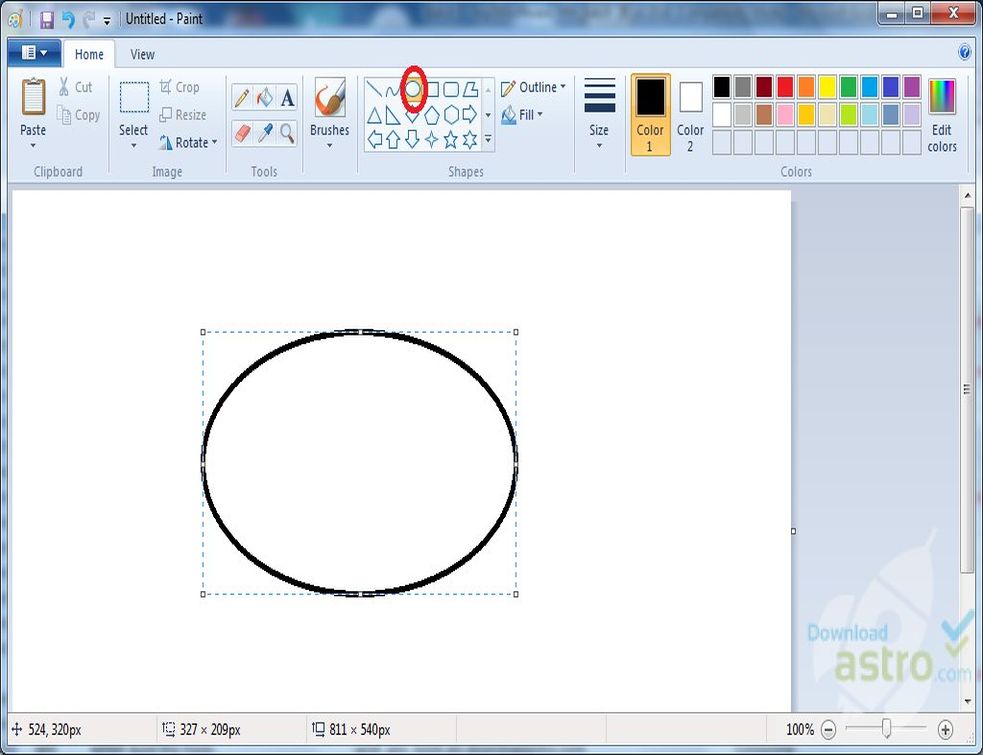This screenshot has width=983, height=755.
Task: Choose the Down arrow shape
Action: pyautogui.click(x=413, y=139)
